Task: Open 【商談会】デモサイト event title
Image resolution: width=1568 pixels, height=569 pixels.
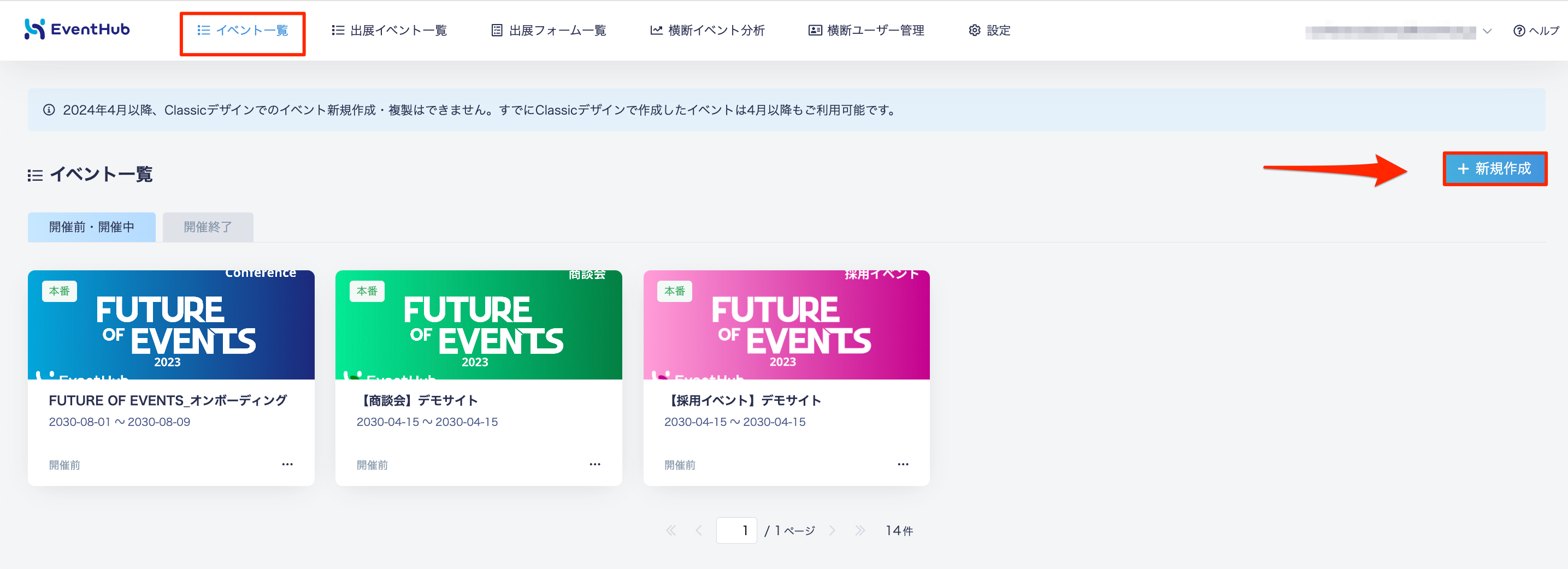Action: click(417, 400)
